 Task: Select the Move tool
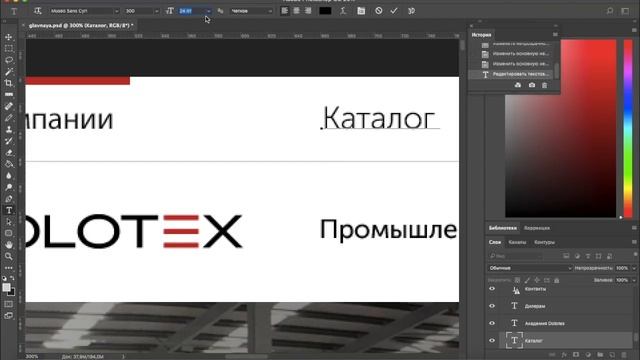tap(9, 37)
